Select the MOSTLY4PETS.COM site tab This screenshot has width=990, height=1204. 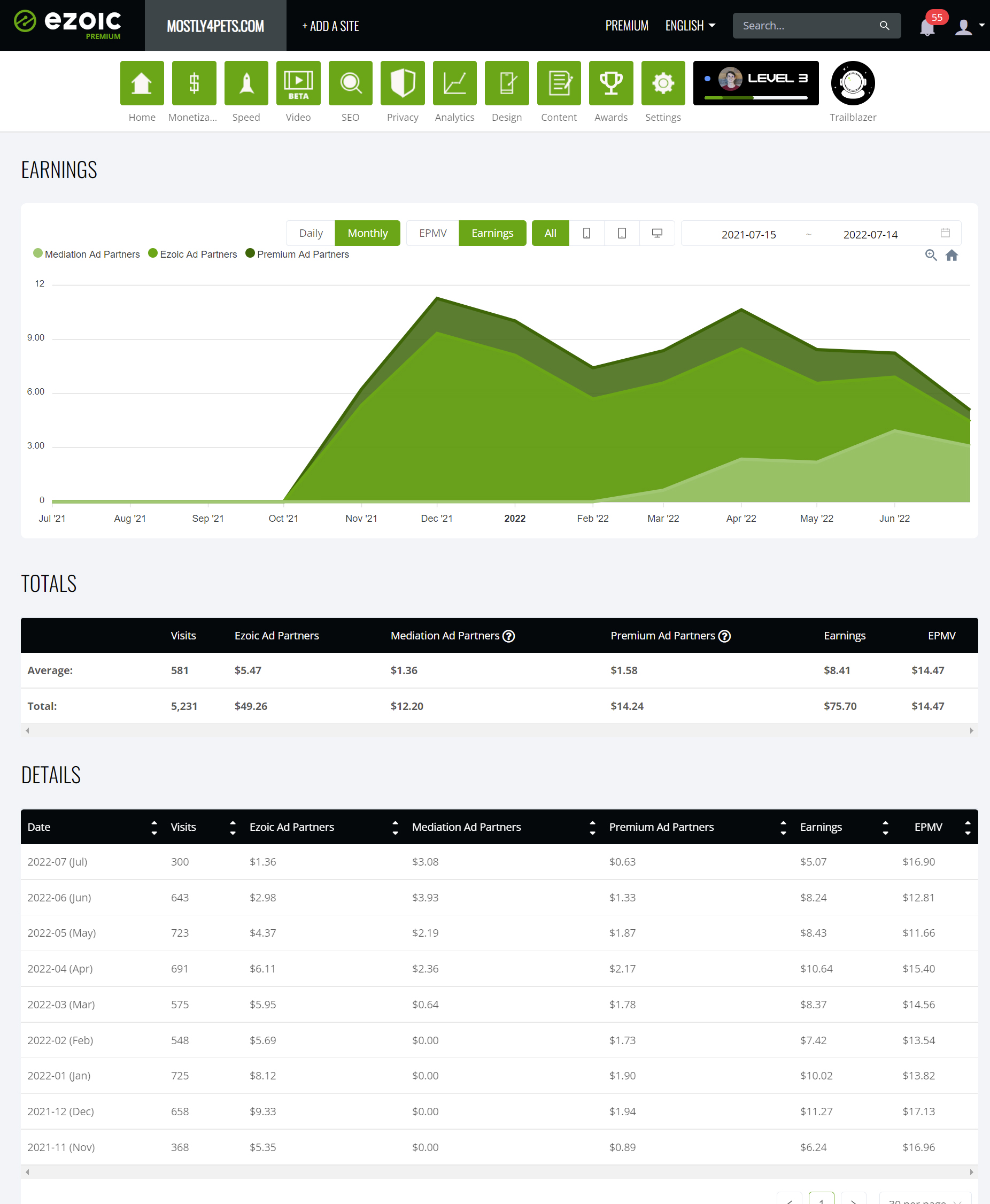coord(215,26)
